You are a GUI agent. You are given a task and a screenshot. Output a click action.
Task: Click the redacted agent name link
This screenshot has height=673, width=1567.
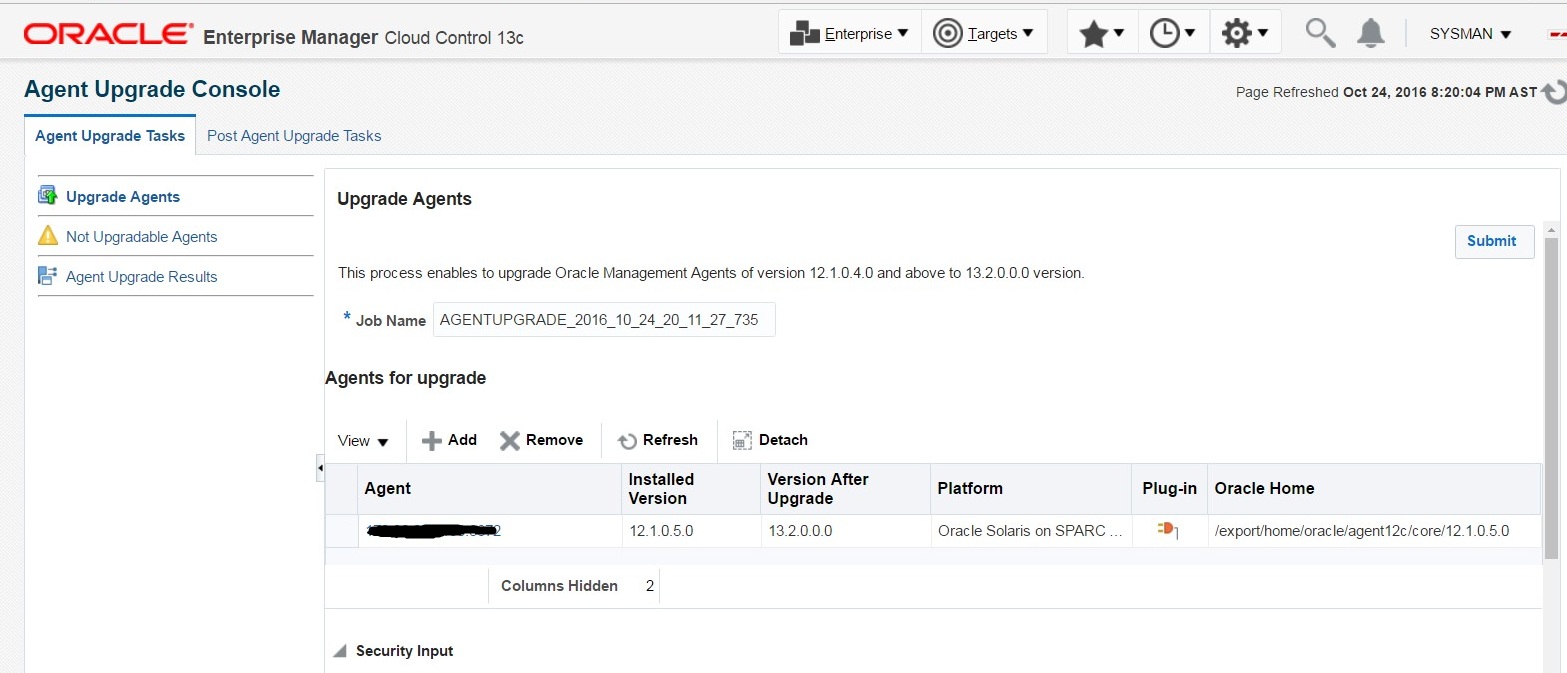click(432, 530)
